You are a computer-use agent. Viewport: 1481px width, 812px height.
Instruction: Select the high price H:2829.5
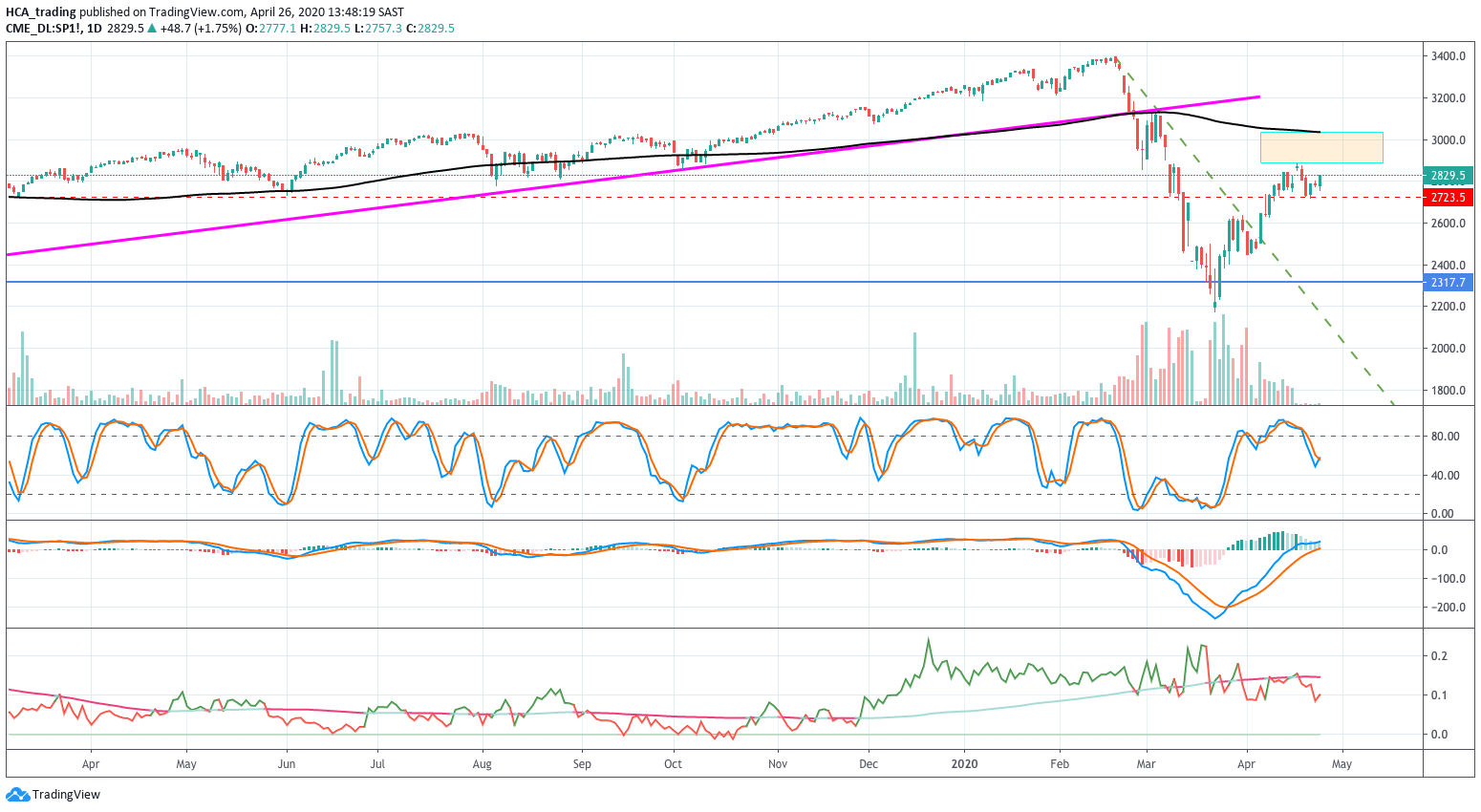pyautogui.click(x=325, y=29)
